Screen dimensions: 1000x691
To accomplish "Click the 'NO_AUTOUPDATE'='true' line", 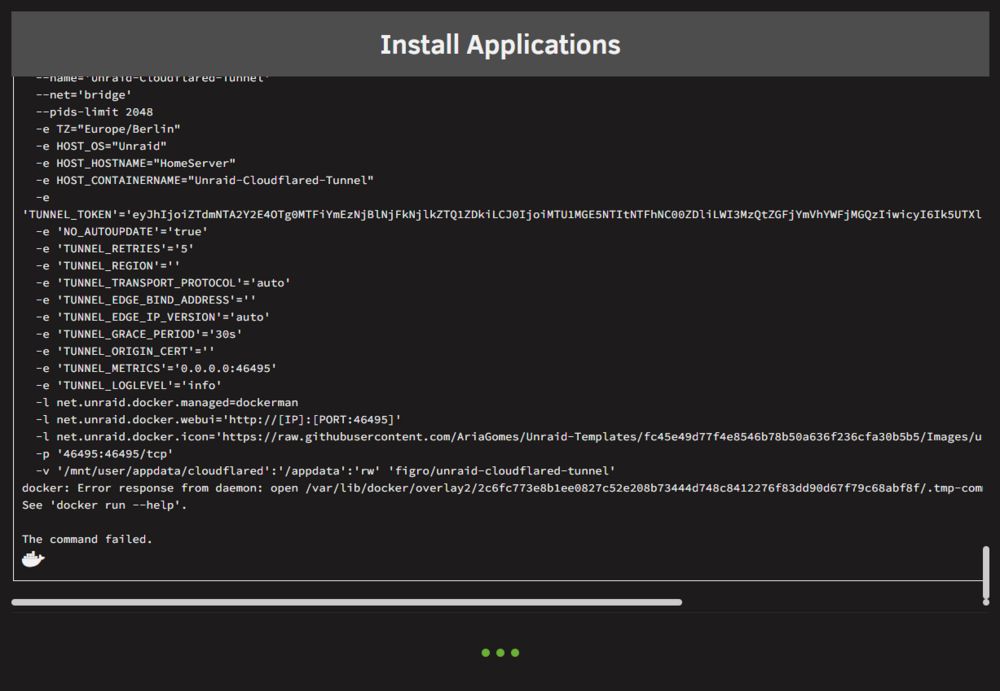I will point(122,232).
